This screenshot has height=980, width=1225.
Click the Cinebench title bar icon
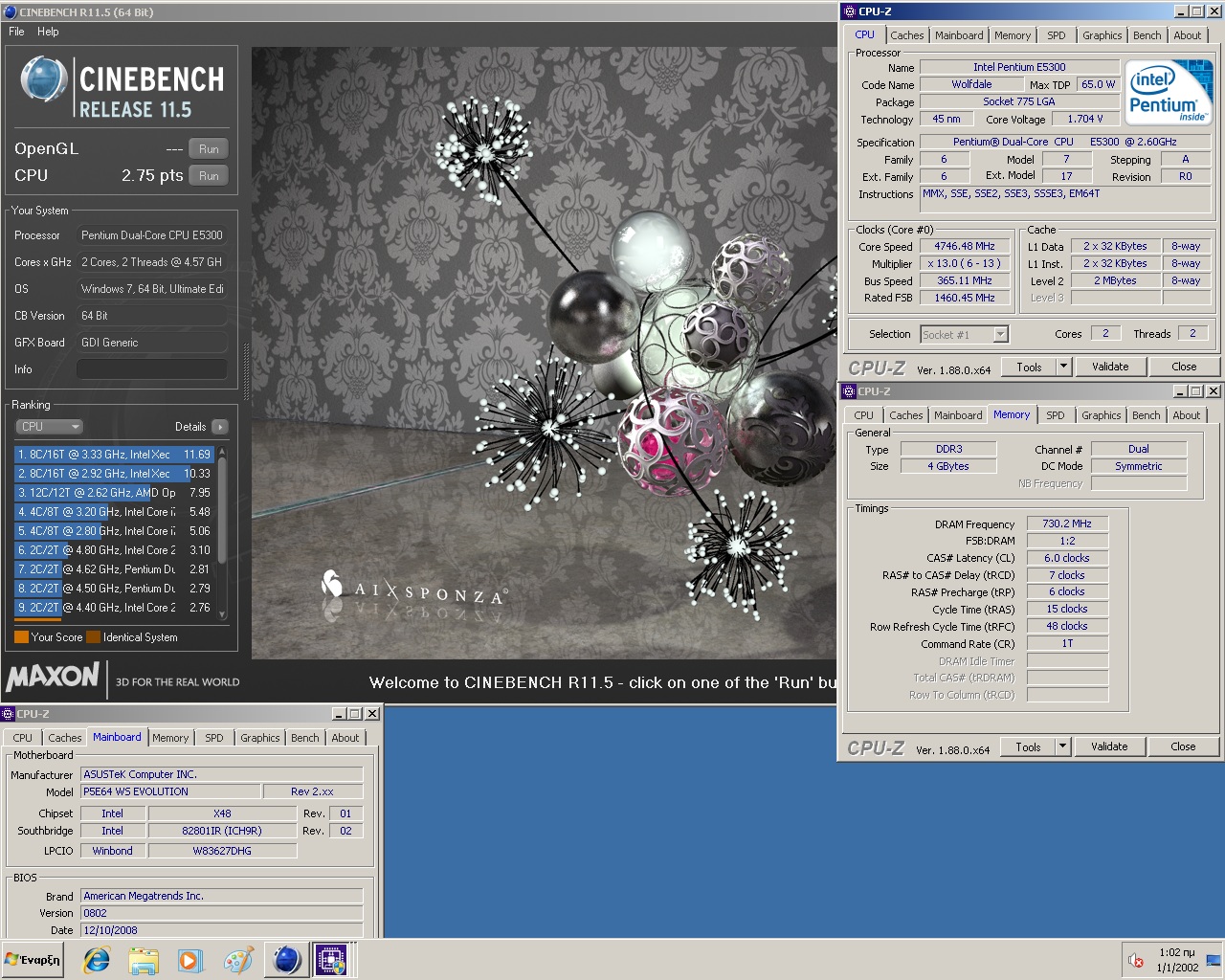[11, 12]
